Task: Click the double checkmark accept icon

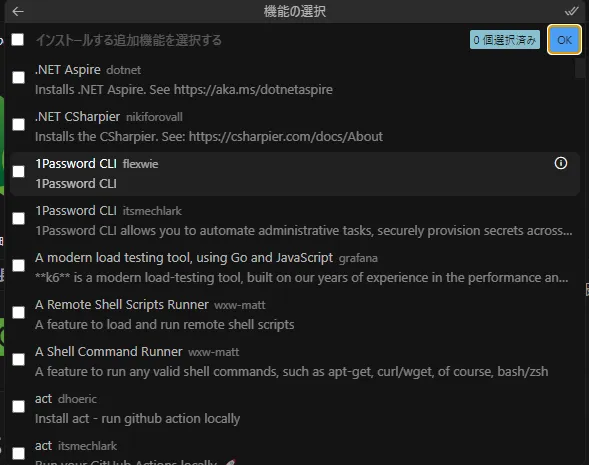Action: [x=571, y=11]
